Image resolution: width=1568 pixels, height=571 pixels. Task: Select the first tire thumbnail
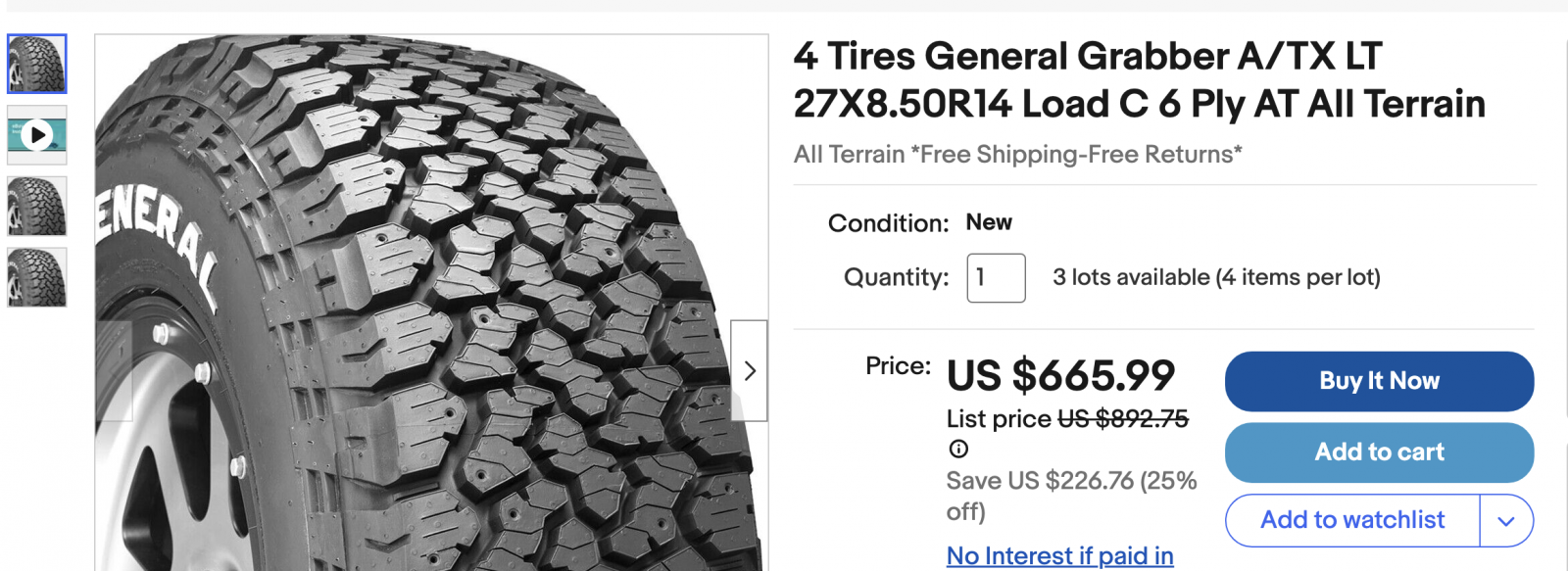(x=37, y=64)
